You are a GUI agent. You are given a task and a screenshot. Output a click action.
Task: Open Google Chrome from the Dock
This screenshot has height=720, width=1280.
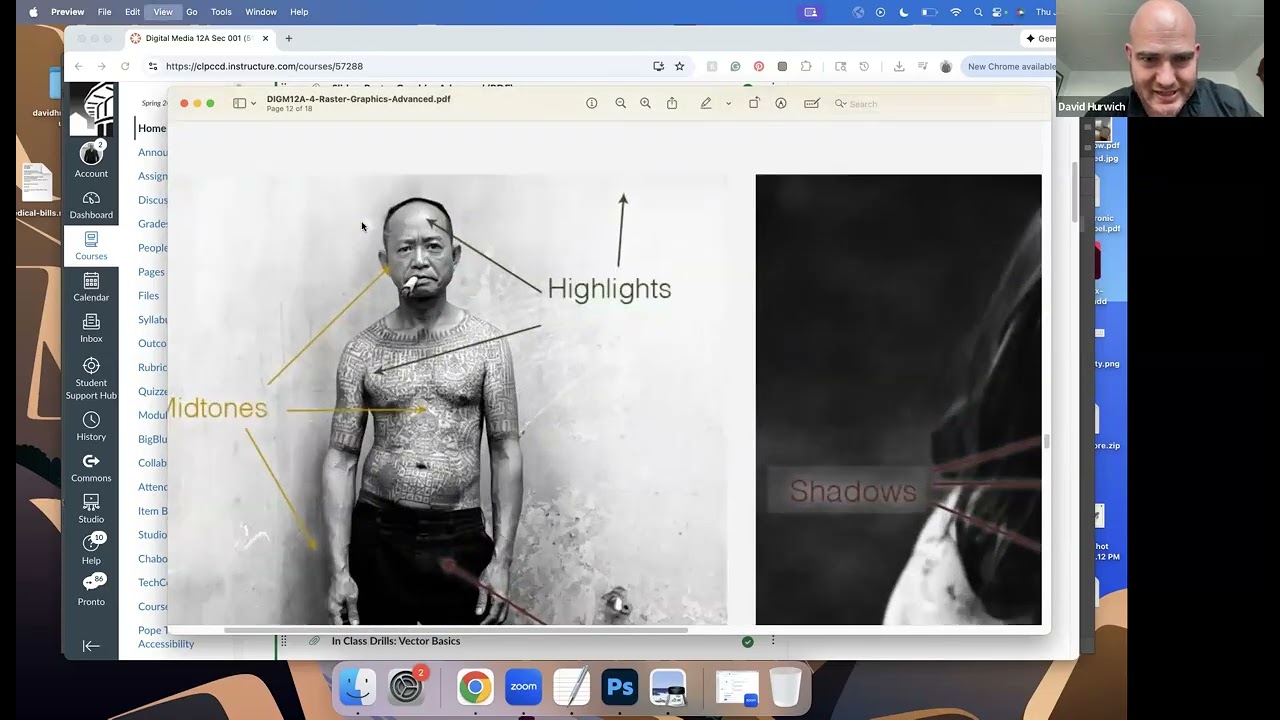click(x=475, y=688)
